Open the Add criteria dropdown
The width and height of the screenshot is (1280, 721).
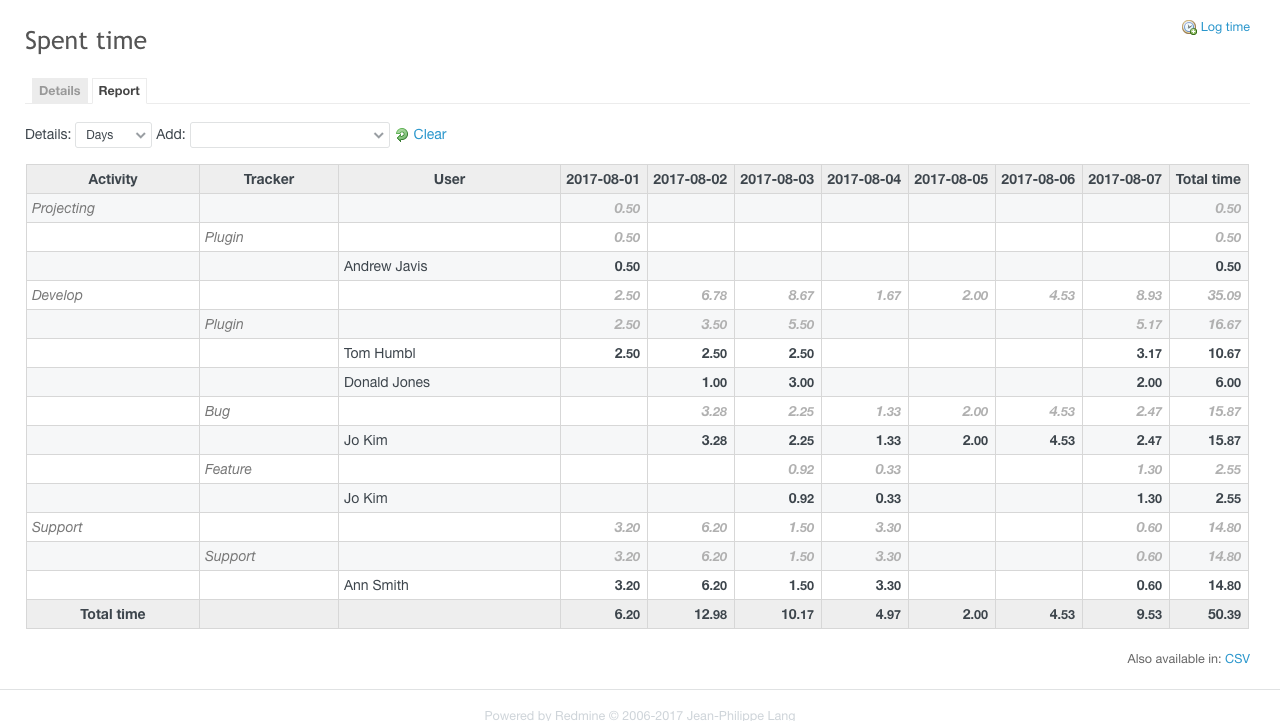click(x=289, y=134)
